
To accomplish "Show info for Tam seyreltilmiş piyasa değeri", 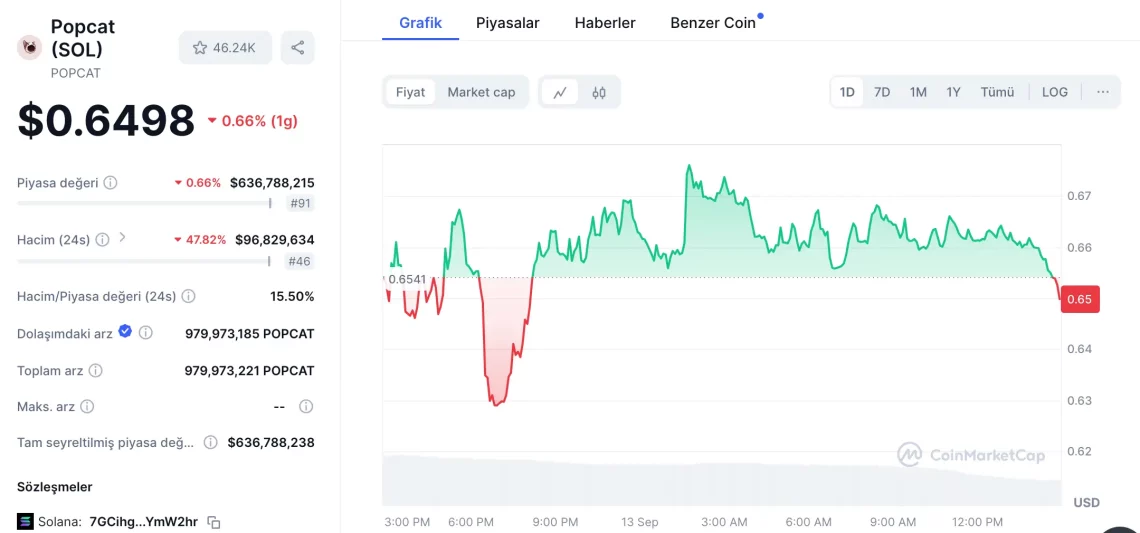I will (x=210, y=441).
